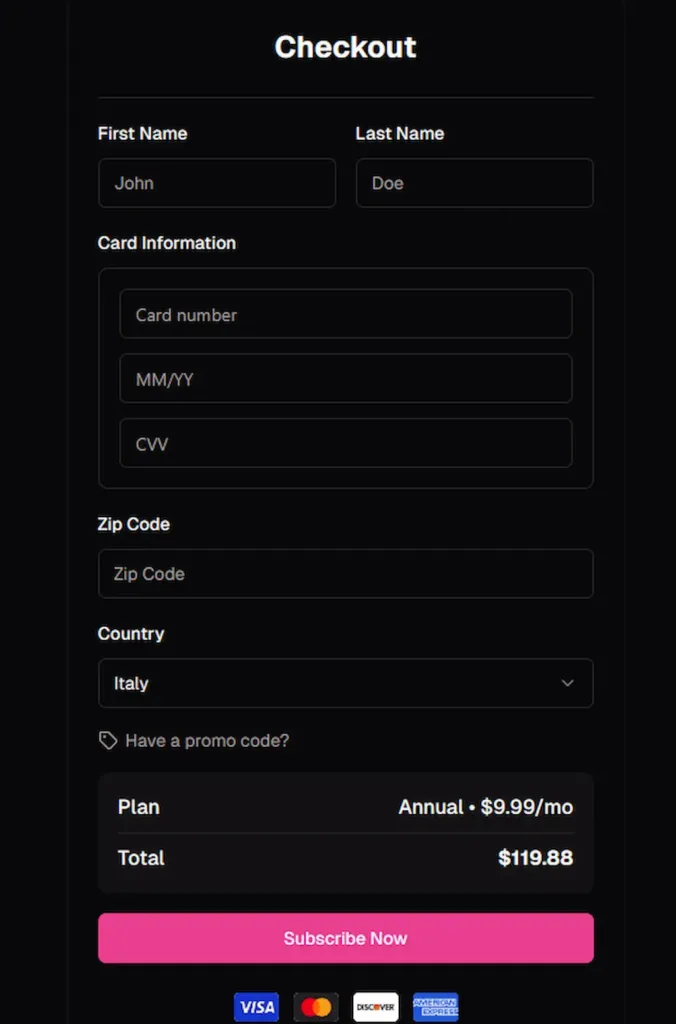Click the Subscribe Now button

[345, 938]
